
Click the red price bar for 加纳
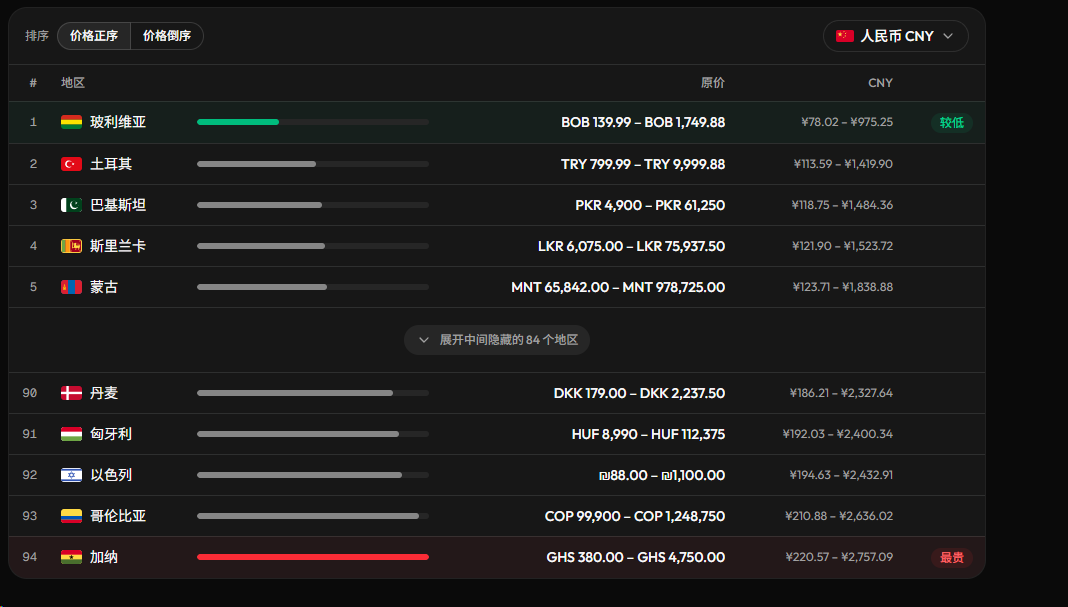[313, 557]
